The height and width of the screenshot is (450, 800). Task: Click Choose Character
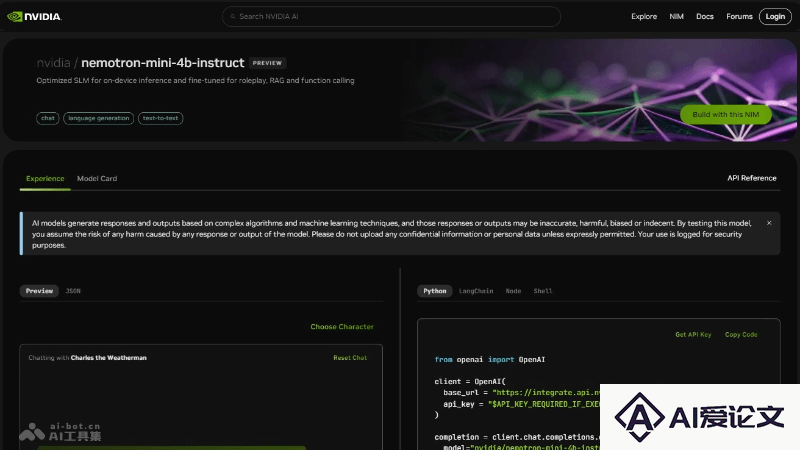[342, 327]
